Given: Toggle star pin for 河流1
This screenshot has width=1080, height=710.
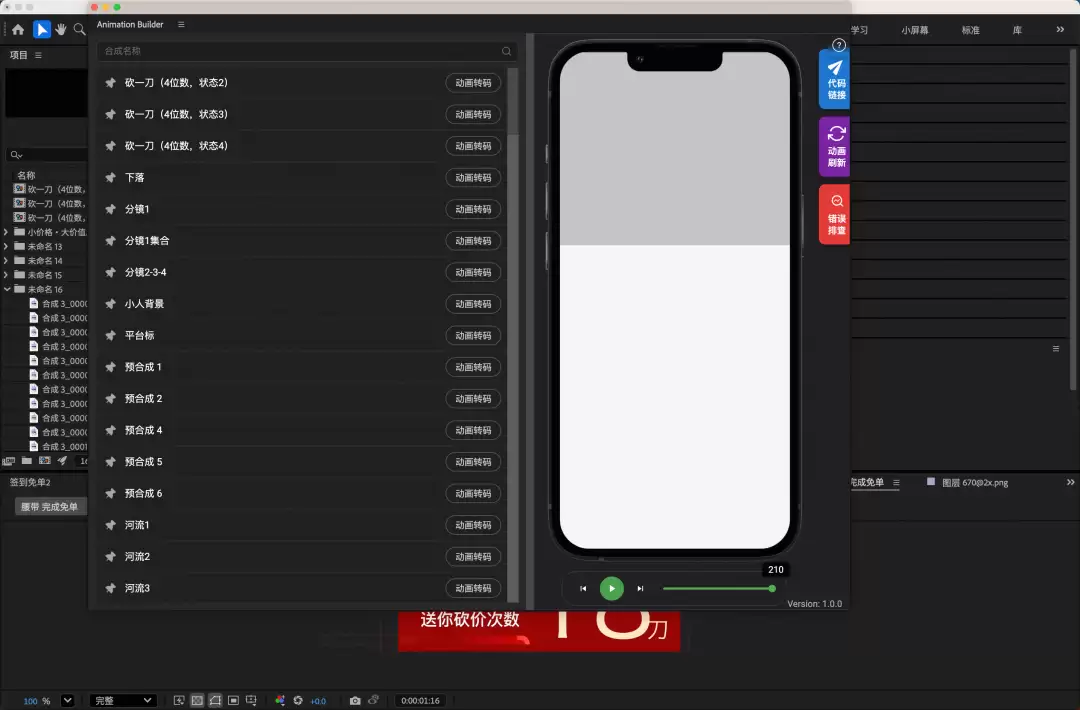Looking at the screenshot, I should point(110,525).
